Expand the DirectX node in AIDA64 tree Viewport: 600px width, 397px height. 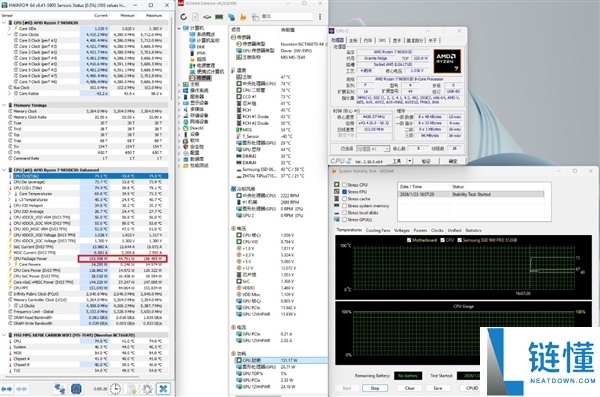tap(179, 128)
